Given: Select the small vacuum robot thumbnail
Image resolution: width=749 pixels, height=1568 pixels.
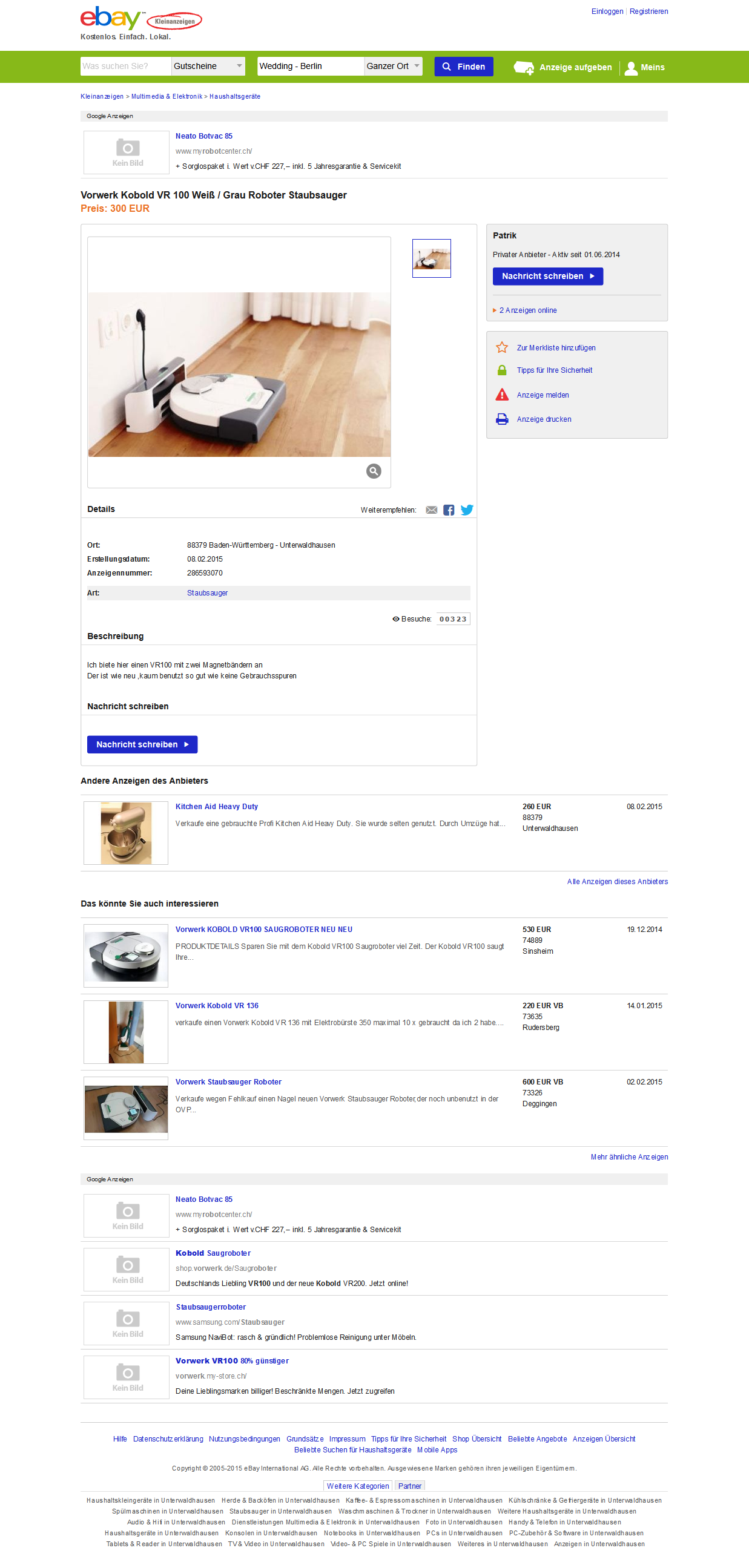Looking at the screenshot, I should pos(431,258).
